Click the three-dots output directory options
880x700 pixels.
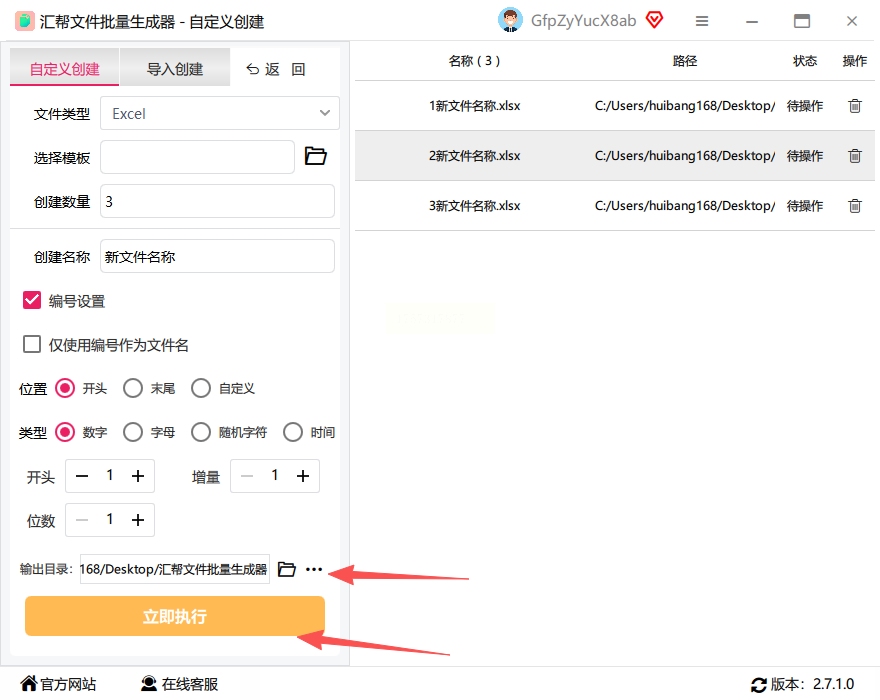tap(314, 569)
